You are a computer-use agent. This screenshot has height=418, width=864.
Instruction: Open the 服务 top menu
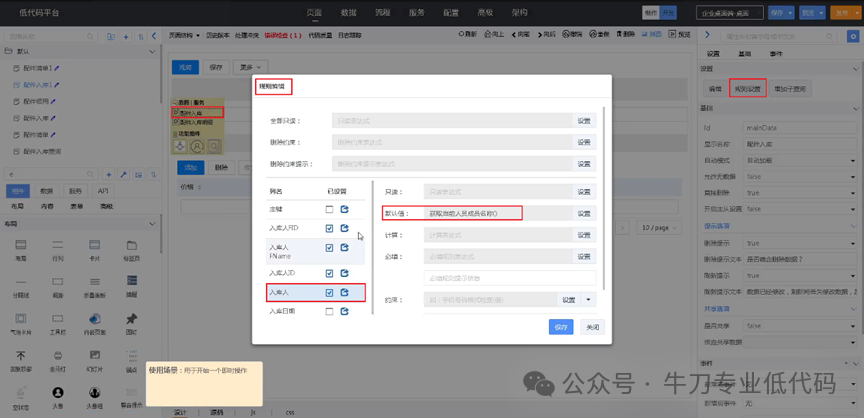coord(417,13)
